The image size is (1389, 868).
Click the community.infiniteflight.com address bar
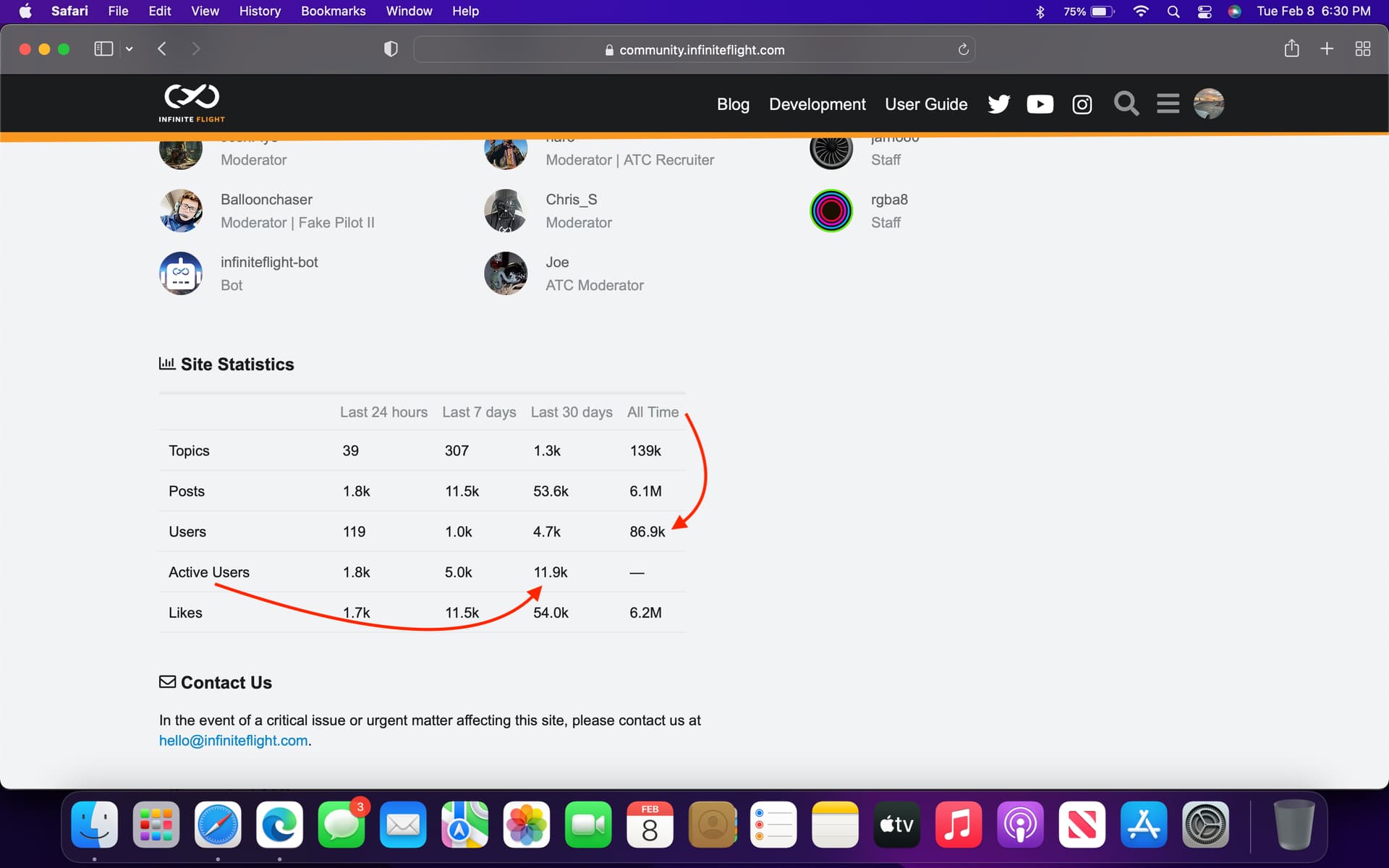694,49
